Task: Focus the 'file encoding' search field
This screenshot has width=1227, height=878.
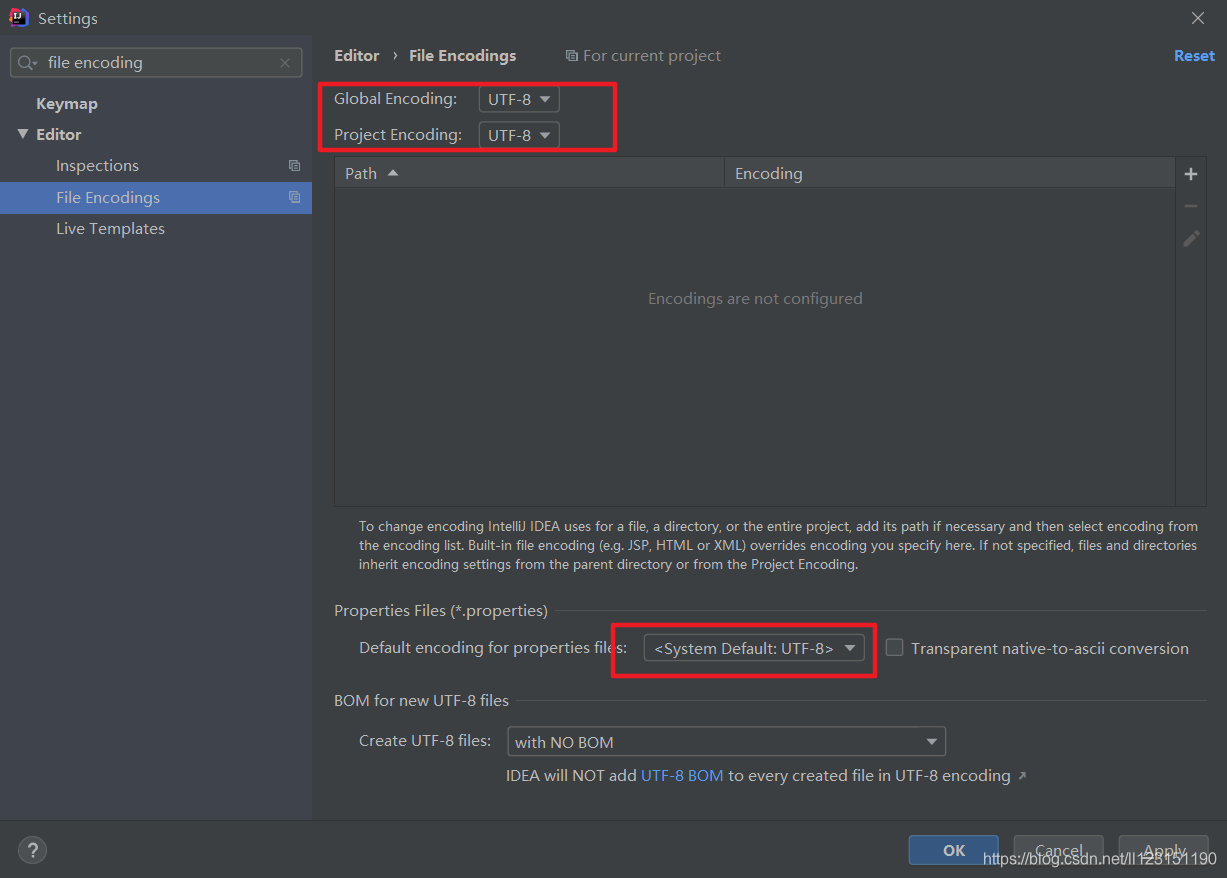Action: [x=156, y=63]
